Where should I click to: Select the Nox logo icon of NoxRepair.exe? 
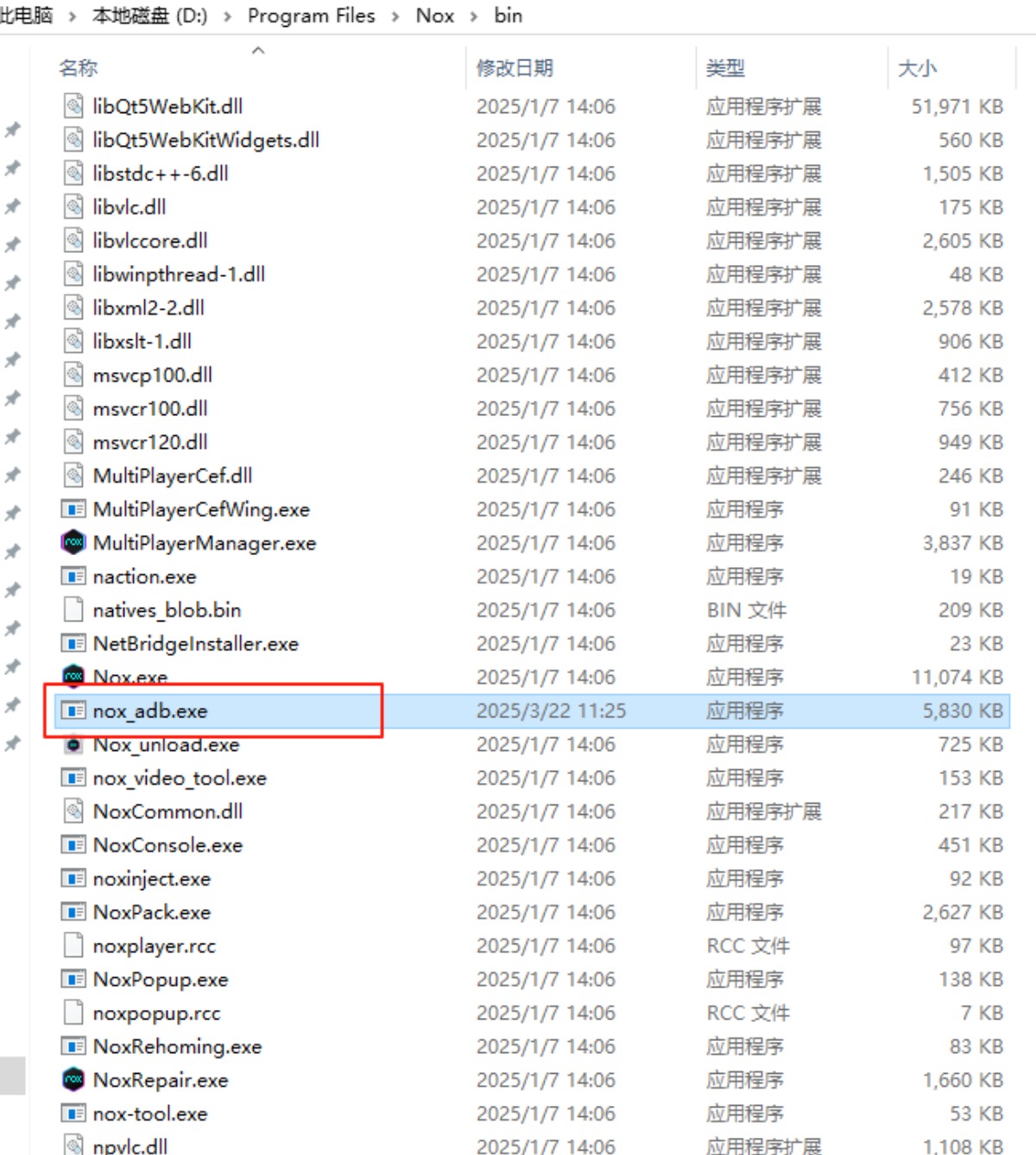(x=74, y=1081)
